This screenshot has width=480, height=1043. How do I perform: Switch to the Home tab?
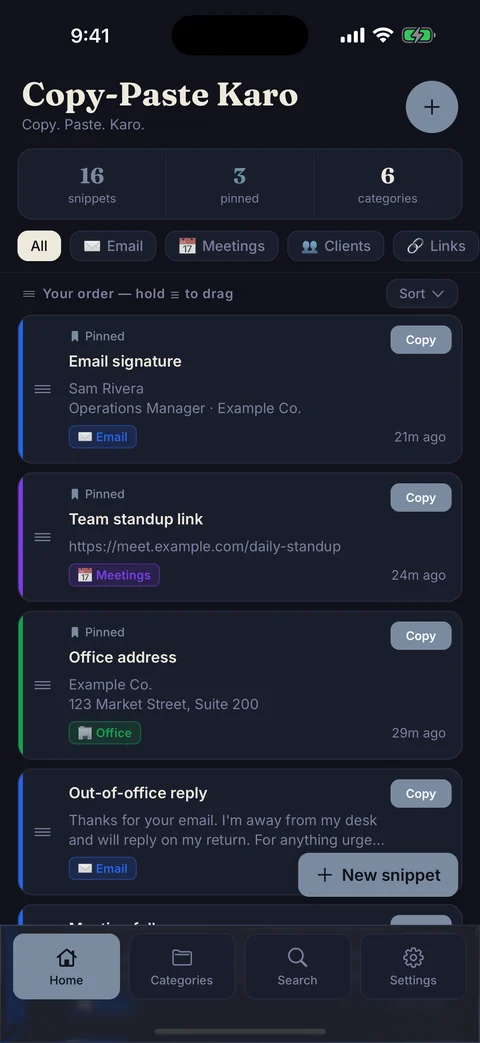point(66,967)
